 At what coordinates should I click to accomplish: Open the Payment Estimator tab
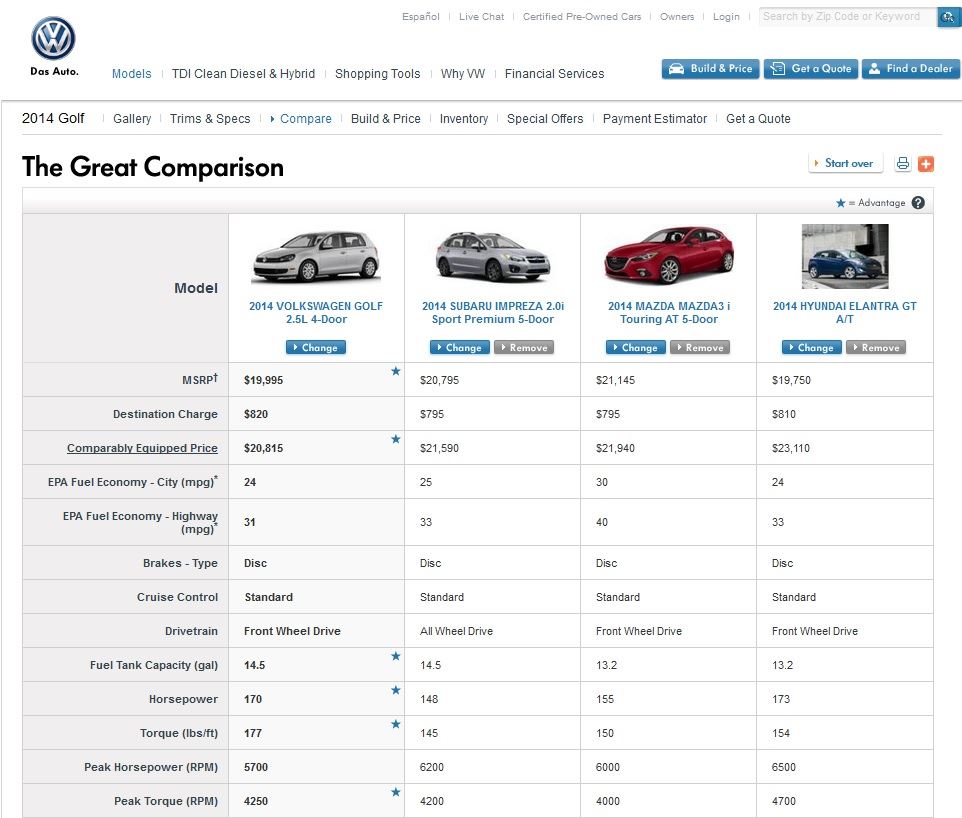coord(655,118)
